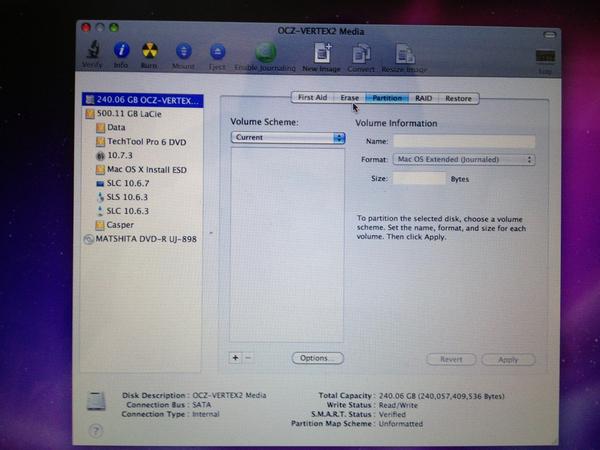Click the volume Name input field
600x450 pixels.
click(x=464, y=141)
